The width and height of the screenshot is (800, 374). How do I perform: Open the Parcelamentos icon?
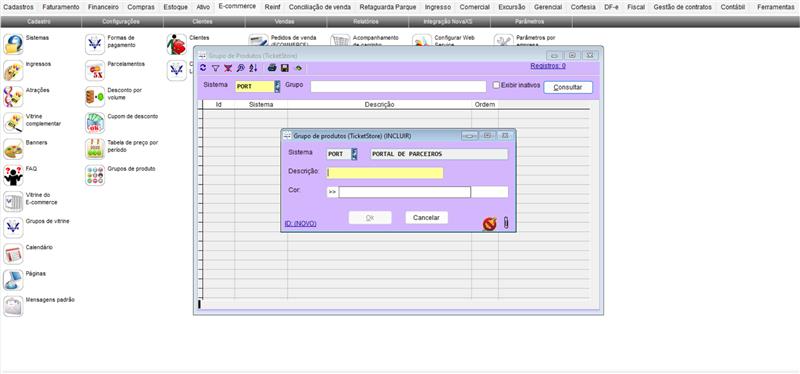(95, 71)
